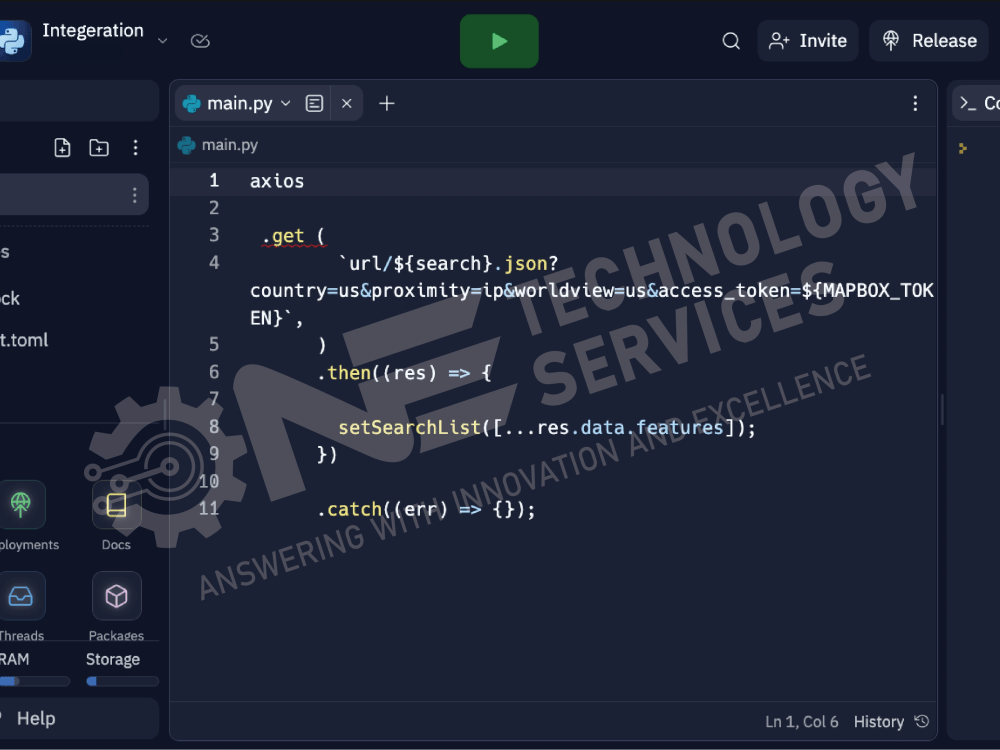Place cursor on axios in line 1
Screen dimensions: 1000x750
pos(277,181)
